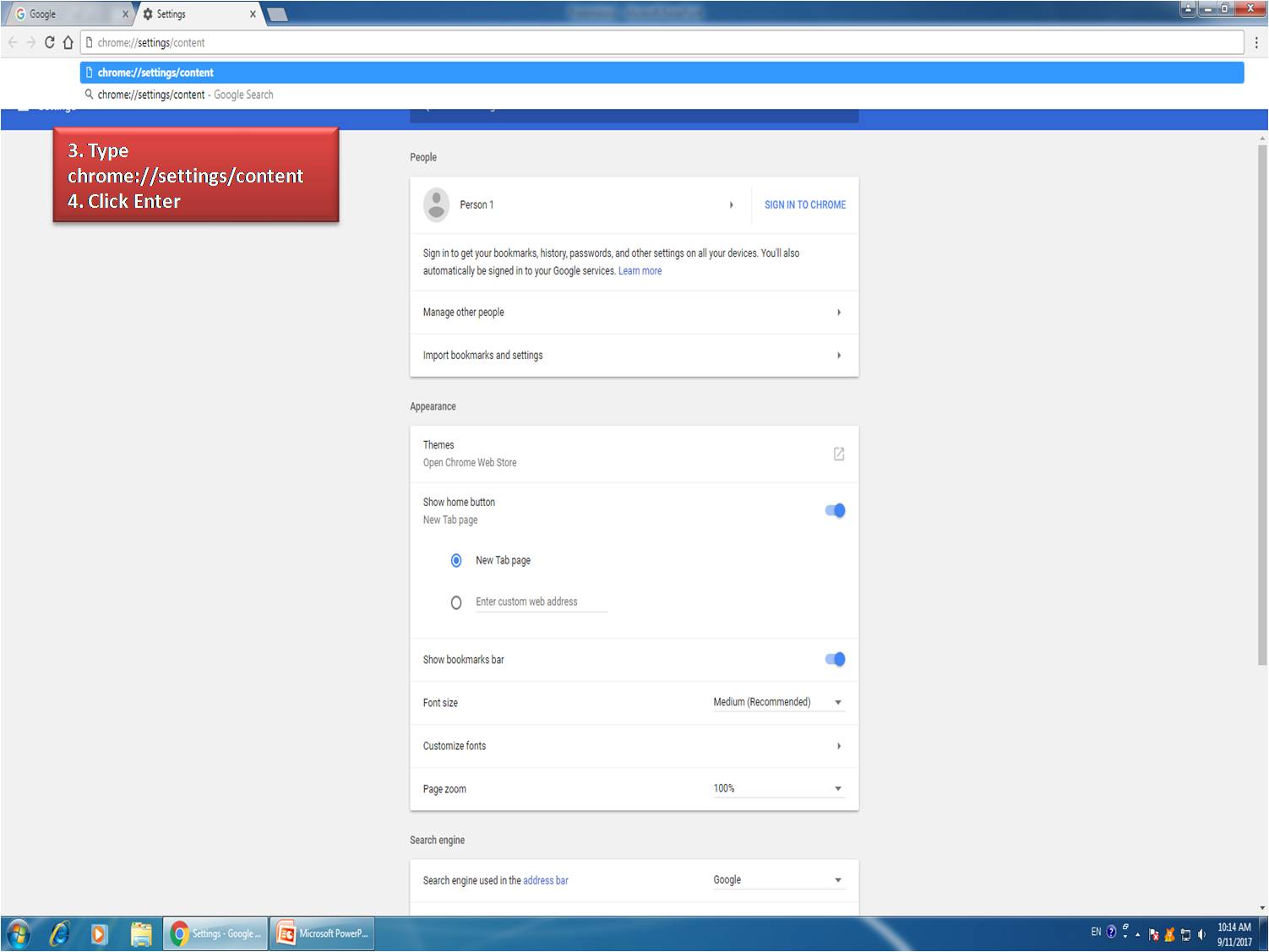1269x952 pixels.
Task: Open Chrome's three-dot menu
Action: point(1256,42)
